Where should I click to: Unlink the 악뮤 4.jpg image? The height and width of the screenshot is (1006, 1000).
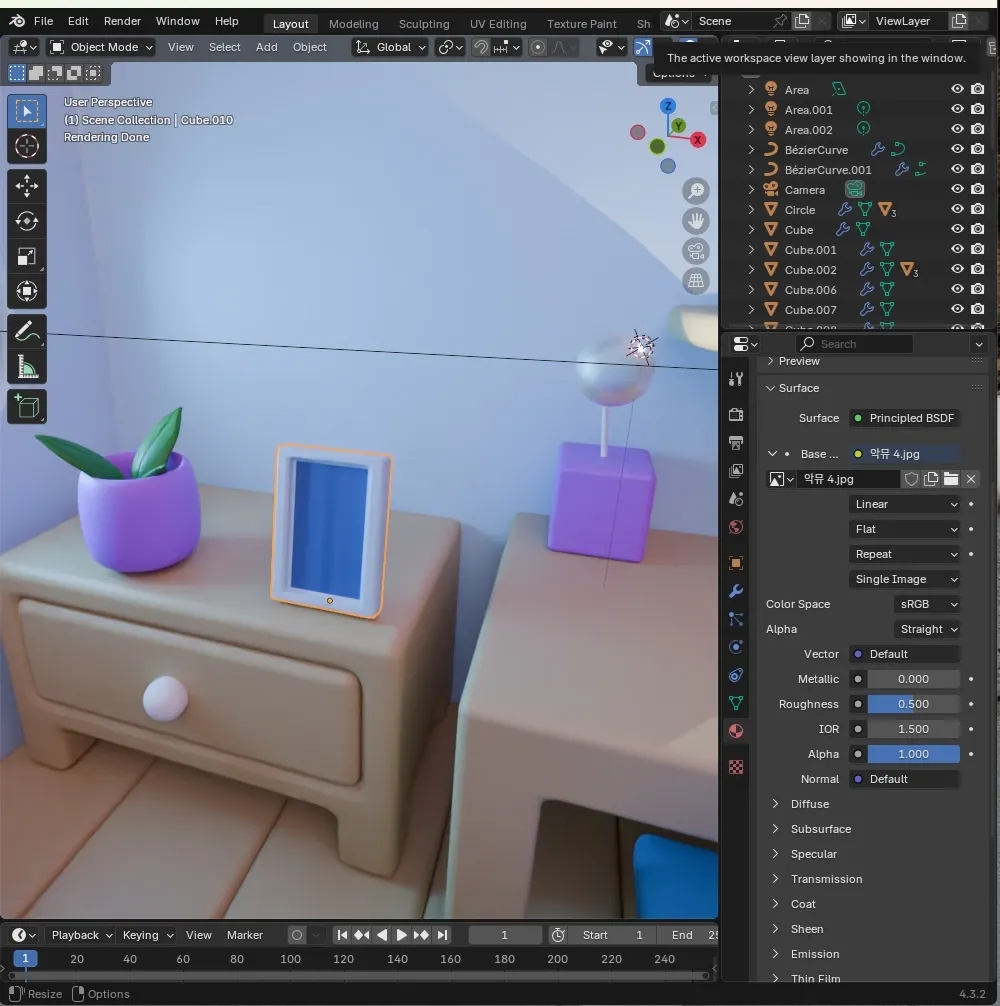[x=970, y=479]
